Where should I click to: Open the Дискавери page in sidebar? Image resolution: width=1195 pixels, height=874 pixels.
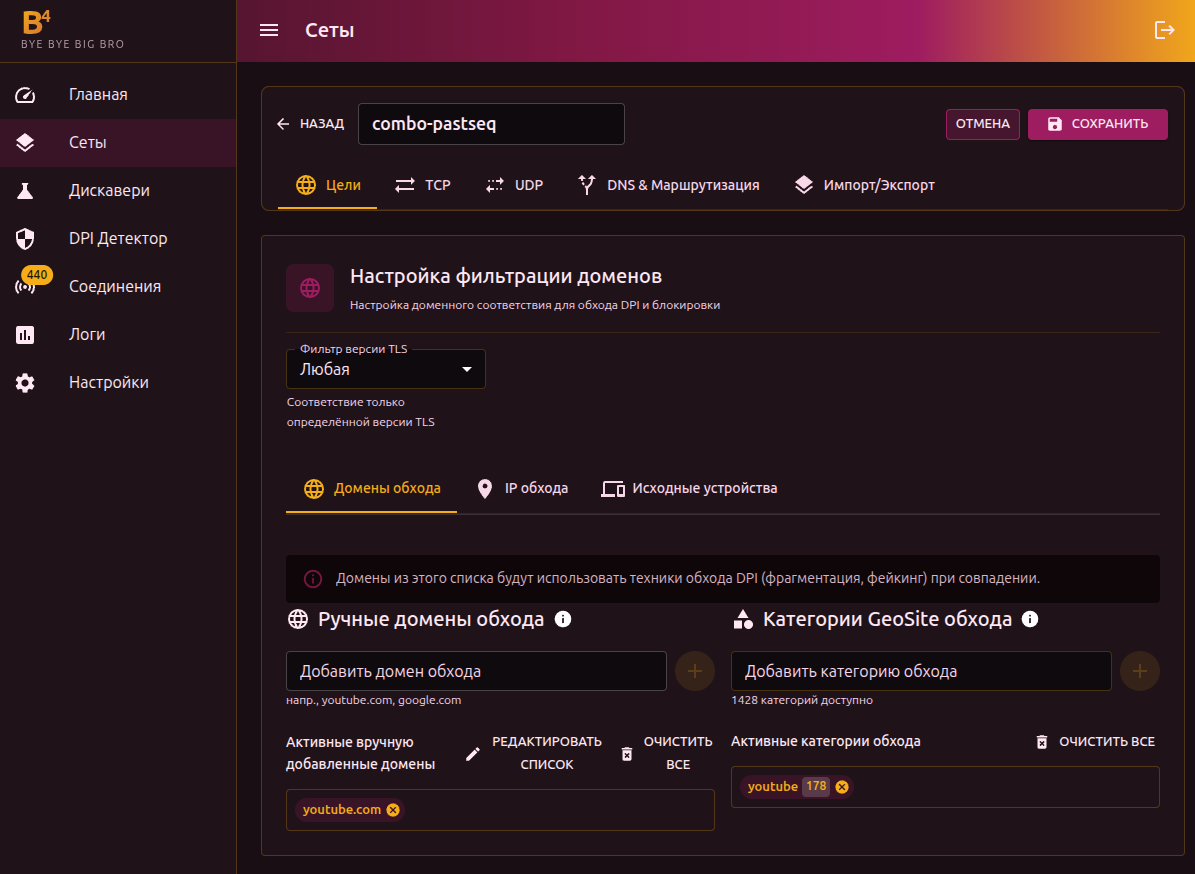(109, 191)
